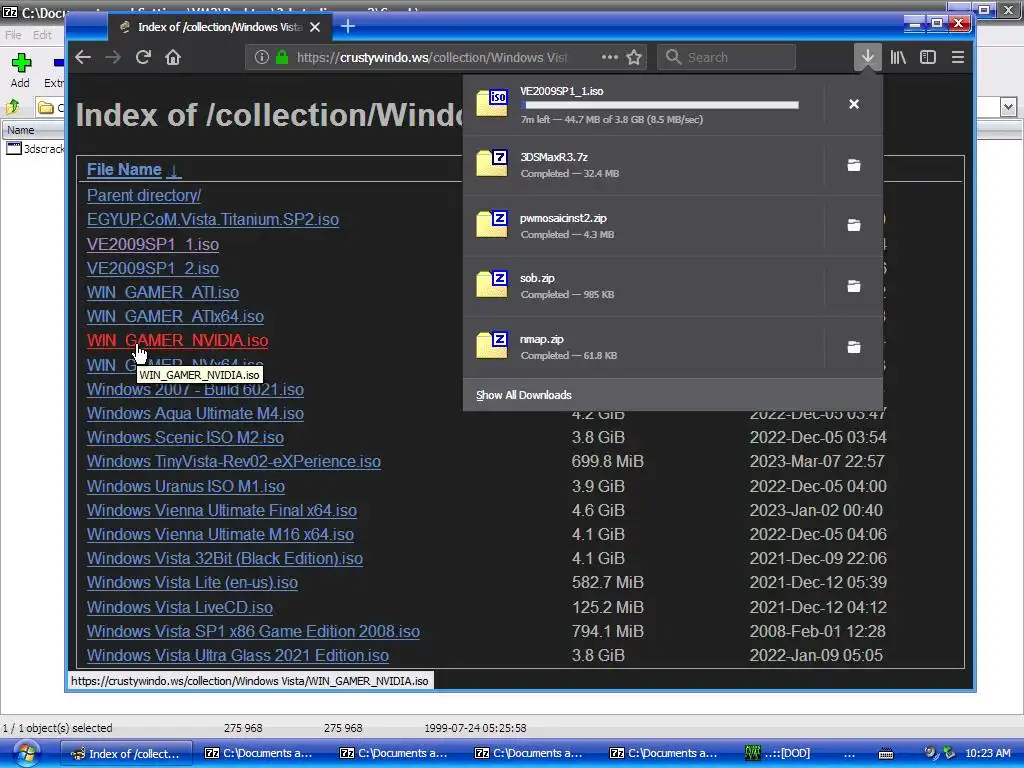Bookmark this page with the star

(x=633, y=57)
